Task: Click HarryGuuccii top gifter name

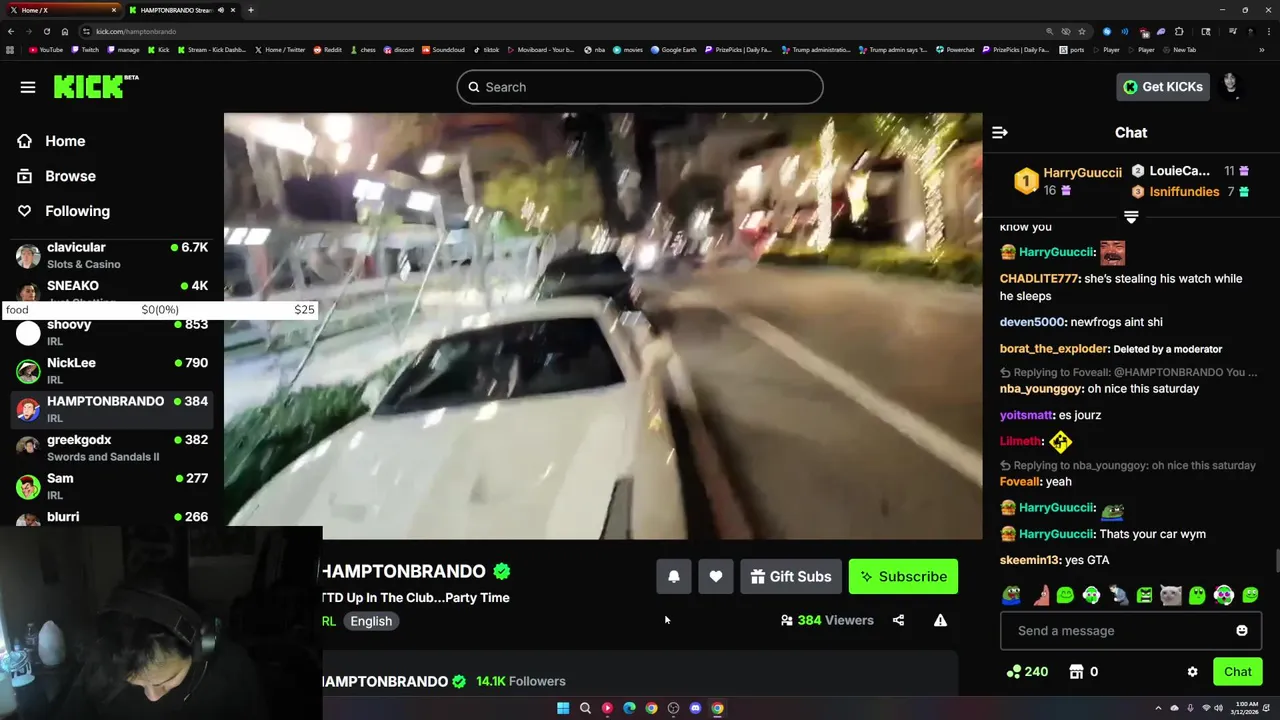Action: pyautogui.click(x=1082, y=173)
